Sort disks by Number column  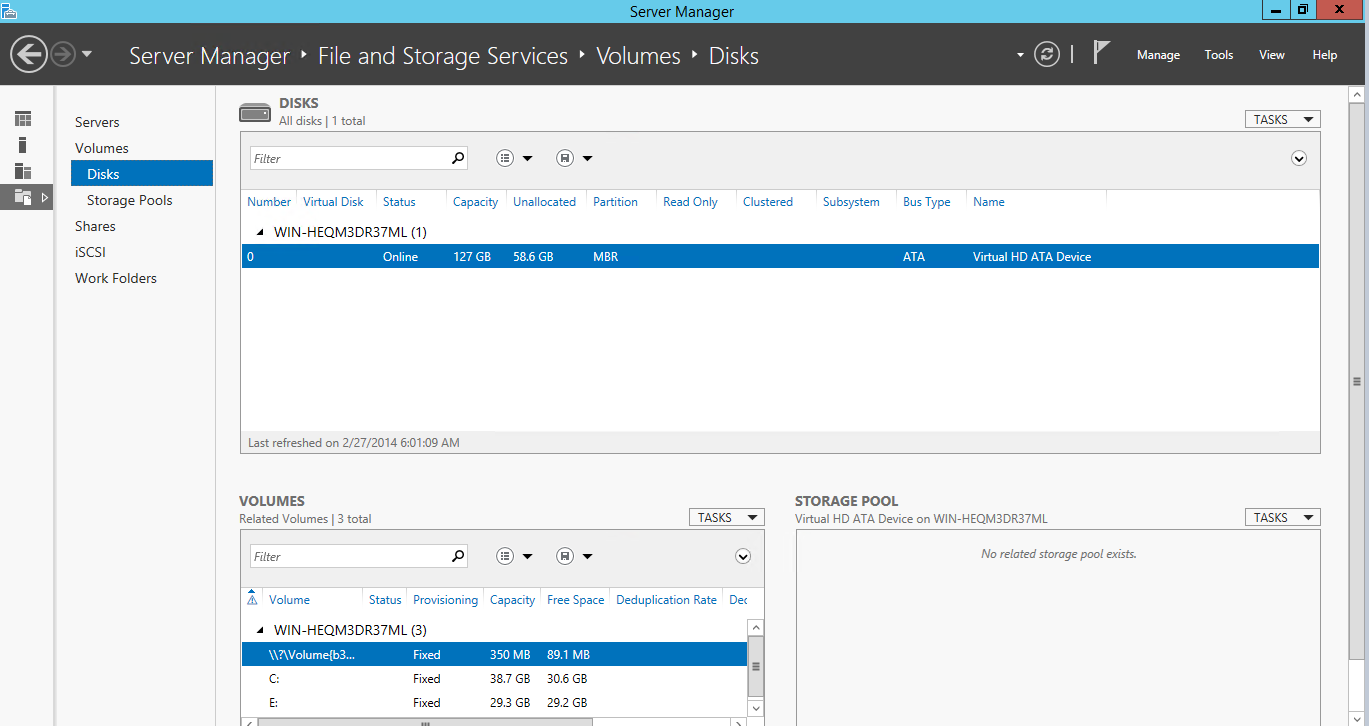269,201
